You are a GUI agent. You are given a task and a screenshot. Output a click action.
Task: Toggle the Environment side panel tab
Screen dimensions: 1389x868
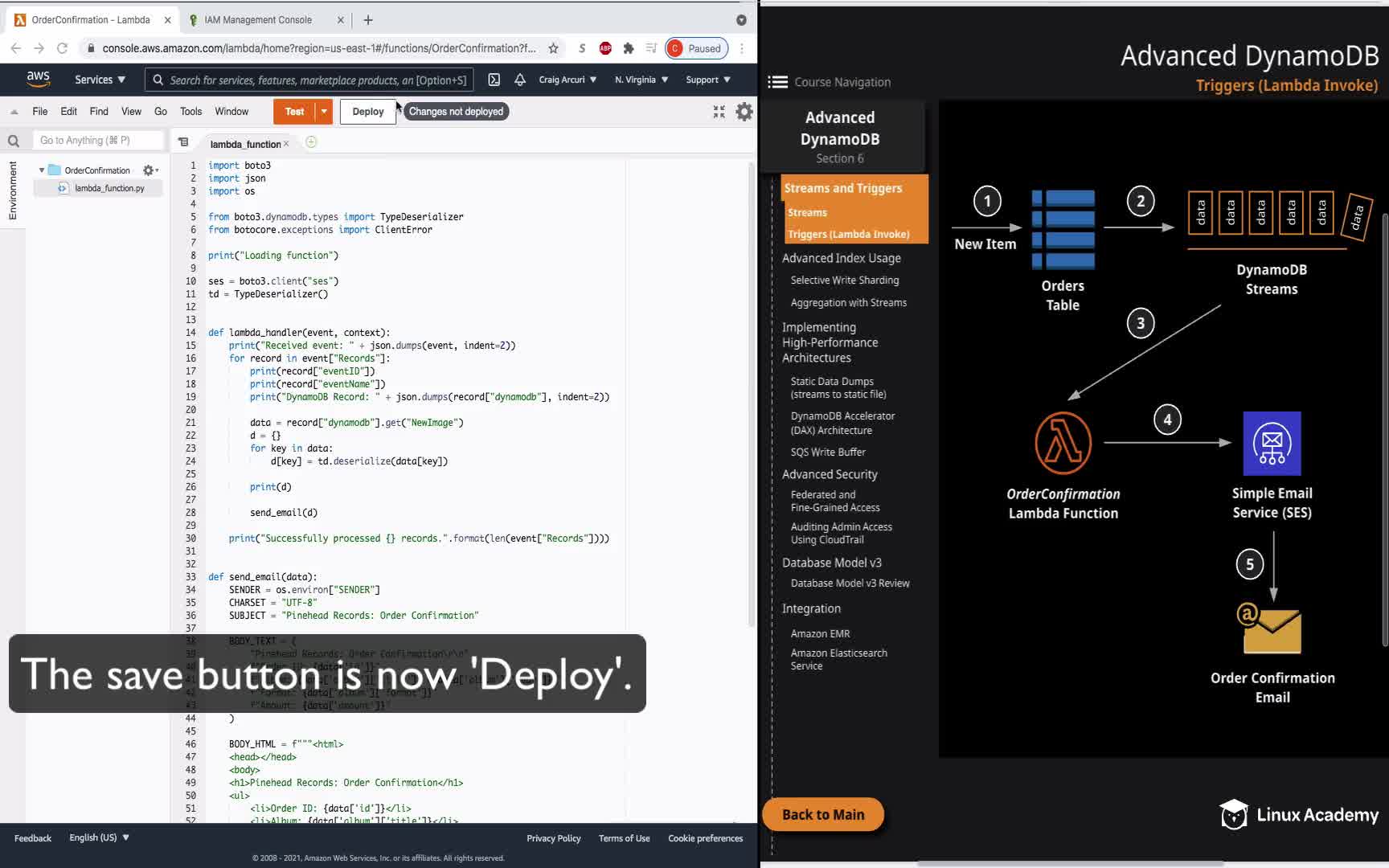[13, 190]
